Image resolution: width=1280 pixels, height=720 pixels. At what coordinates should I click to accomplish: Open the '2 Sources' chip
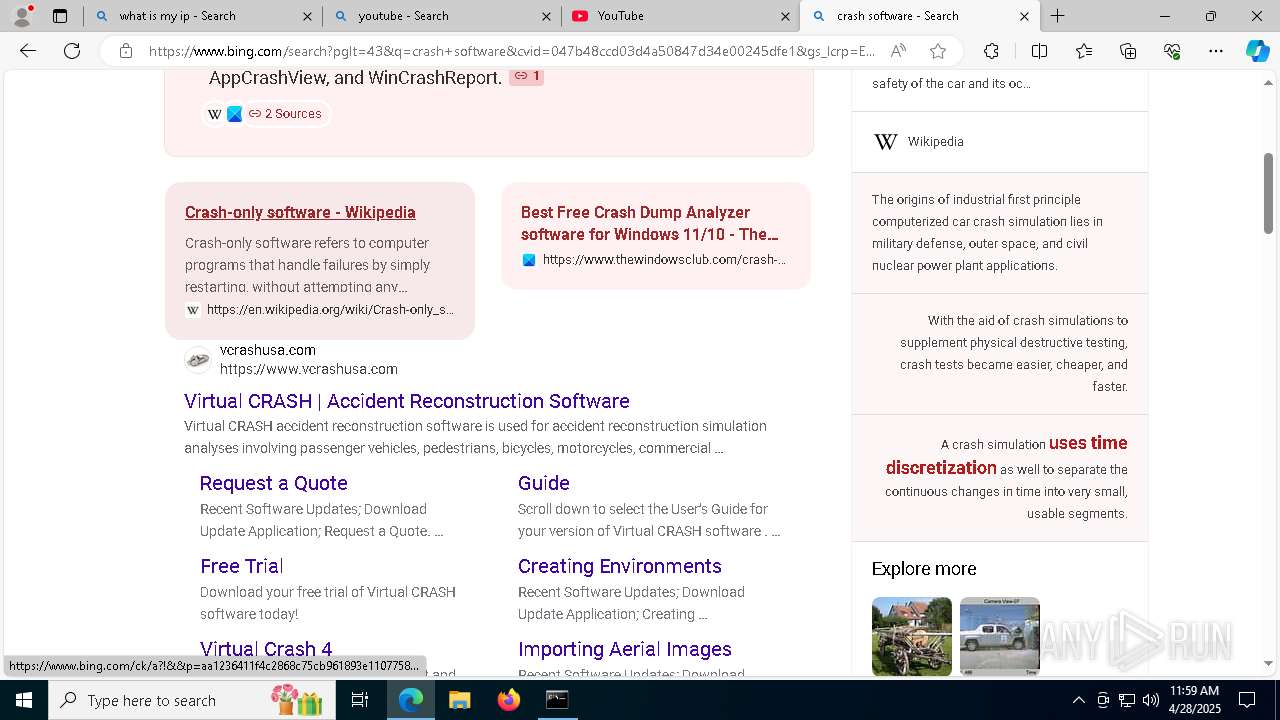pos(285,114)
